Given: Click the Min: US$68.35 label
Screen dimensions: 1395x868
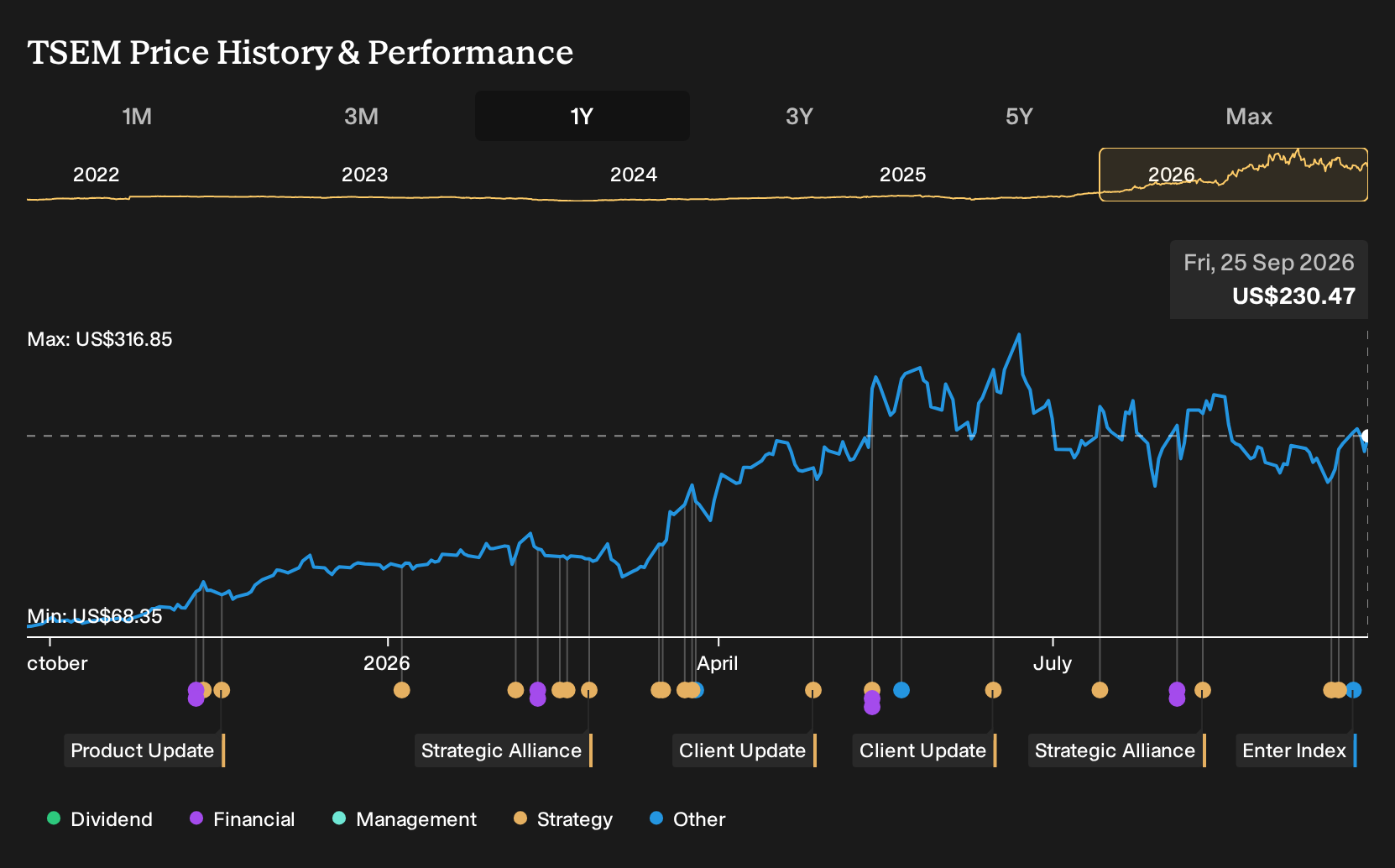Looking at the screenshot, I should 95,616.
